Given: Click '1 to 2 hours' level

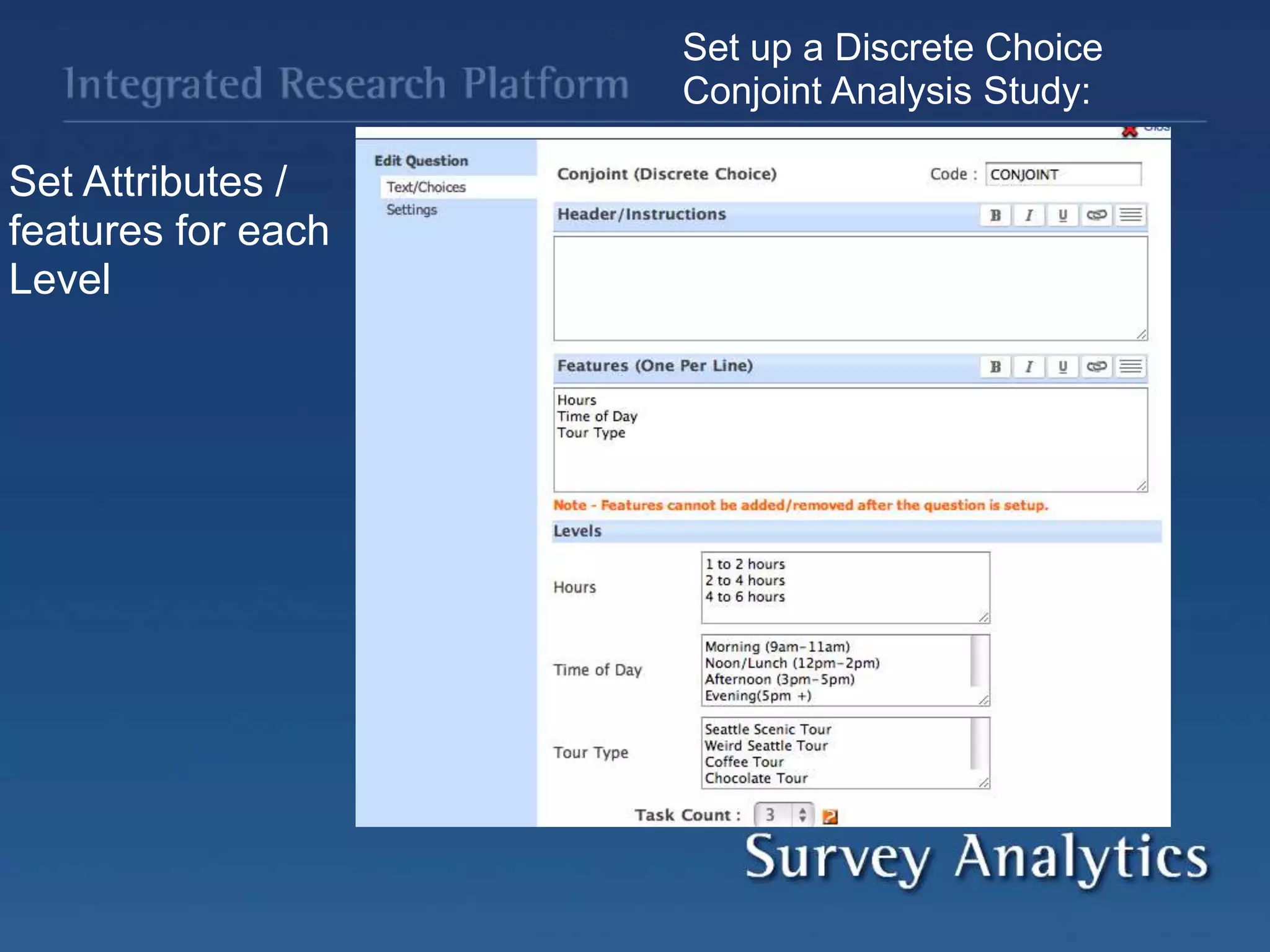Looking at the screenshot, I should tap(745, 564).
